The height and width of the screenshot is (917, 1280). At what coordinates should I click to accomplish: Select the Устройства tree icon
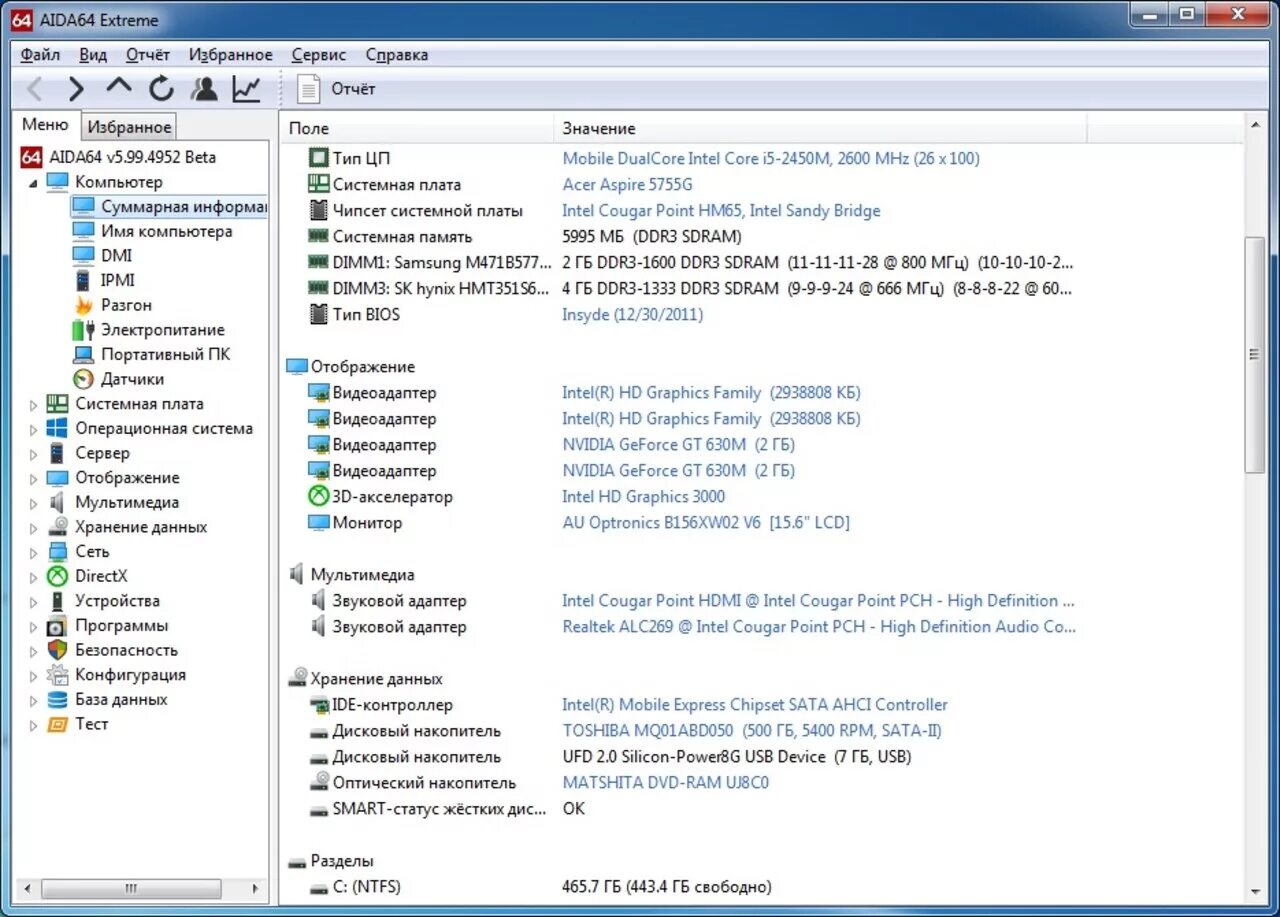tap(57, 601)
